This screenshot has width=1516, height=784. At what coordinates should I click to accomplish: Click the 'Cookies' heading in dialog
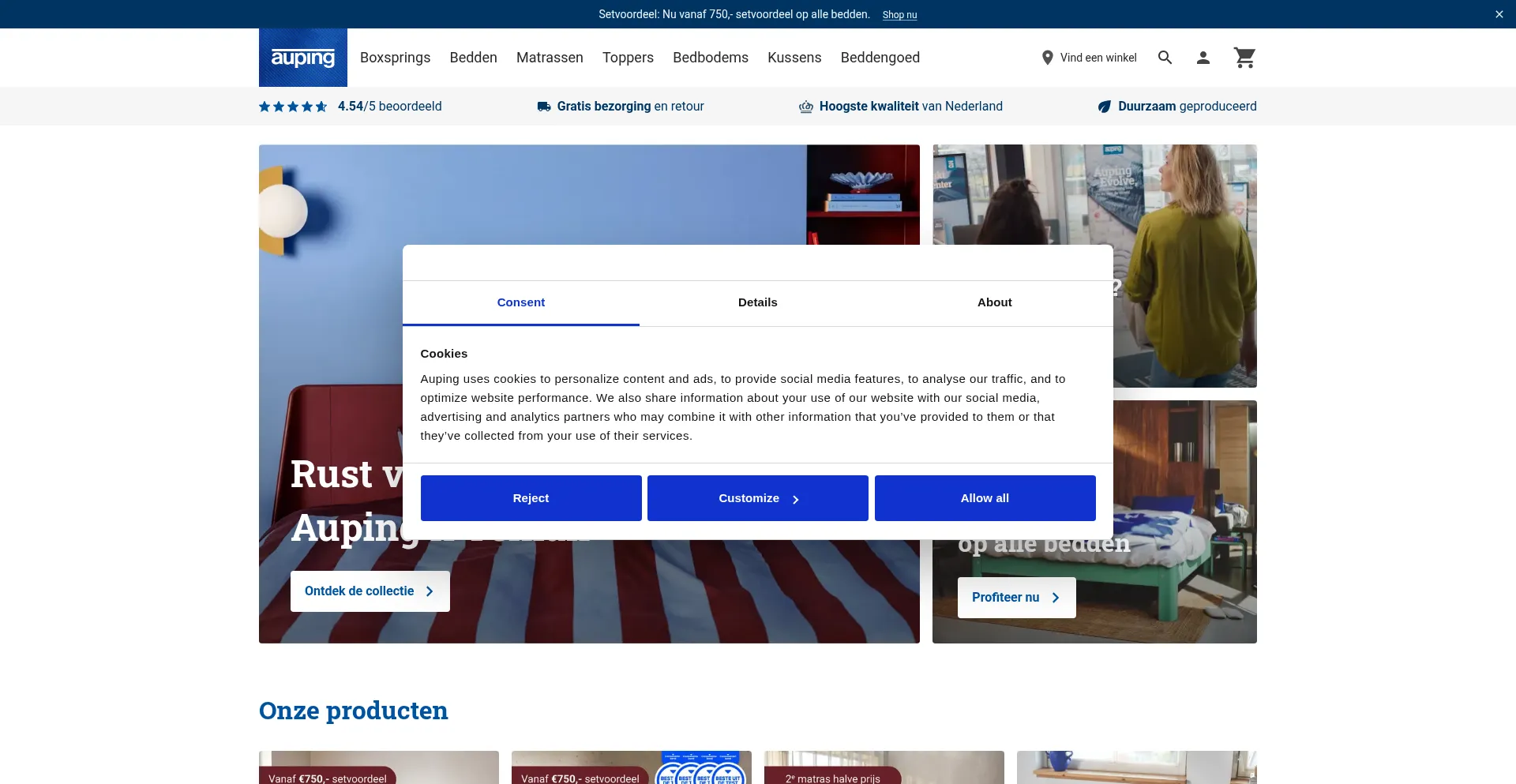pos(444,354)
